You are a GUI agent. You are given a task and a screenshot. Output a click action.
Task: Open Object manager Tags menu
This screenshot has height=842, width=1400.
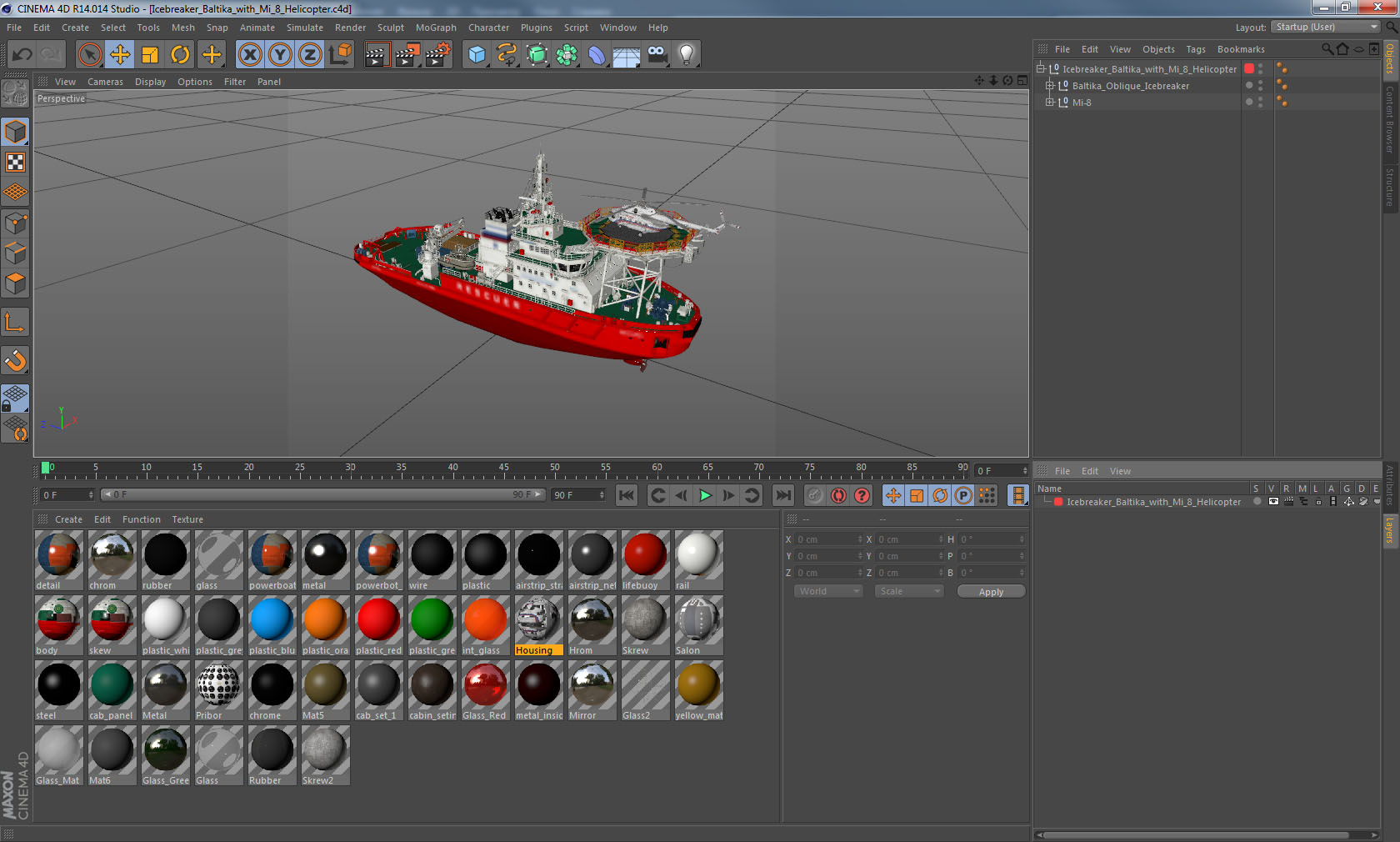[1196, 49]
